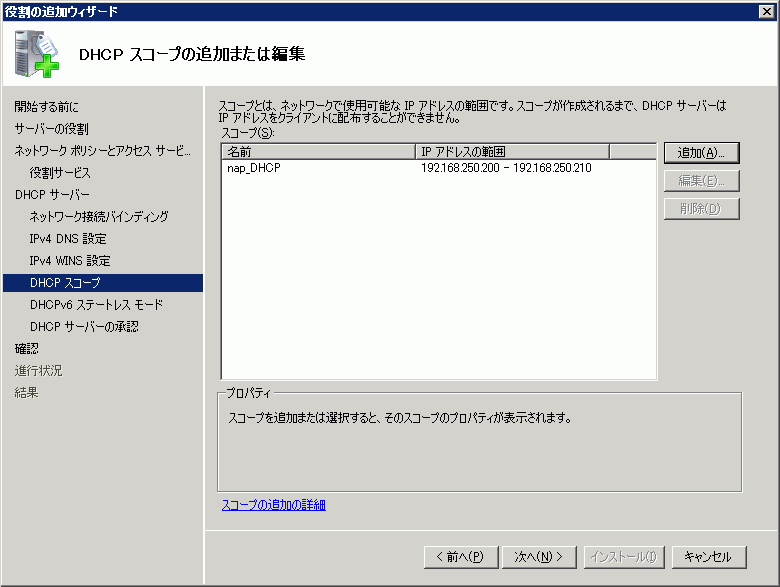The height and width of the screenshot is (587, 780).
Task: Click the 追加(A)... button
Action: (x=701, y=153)
